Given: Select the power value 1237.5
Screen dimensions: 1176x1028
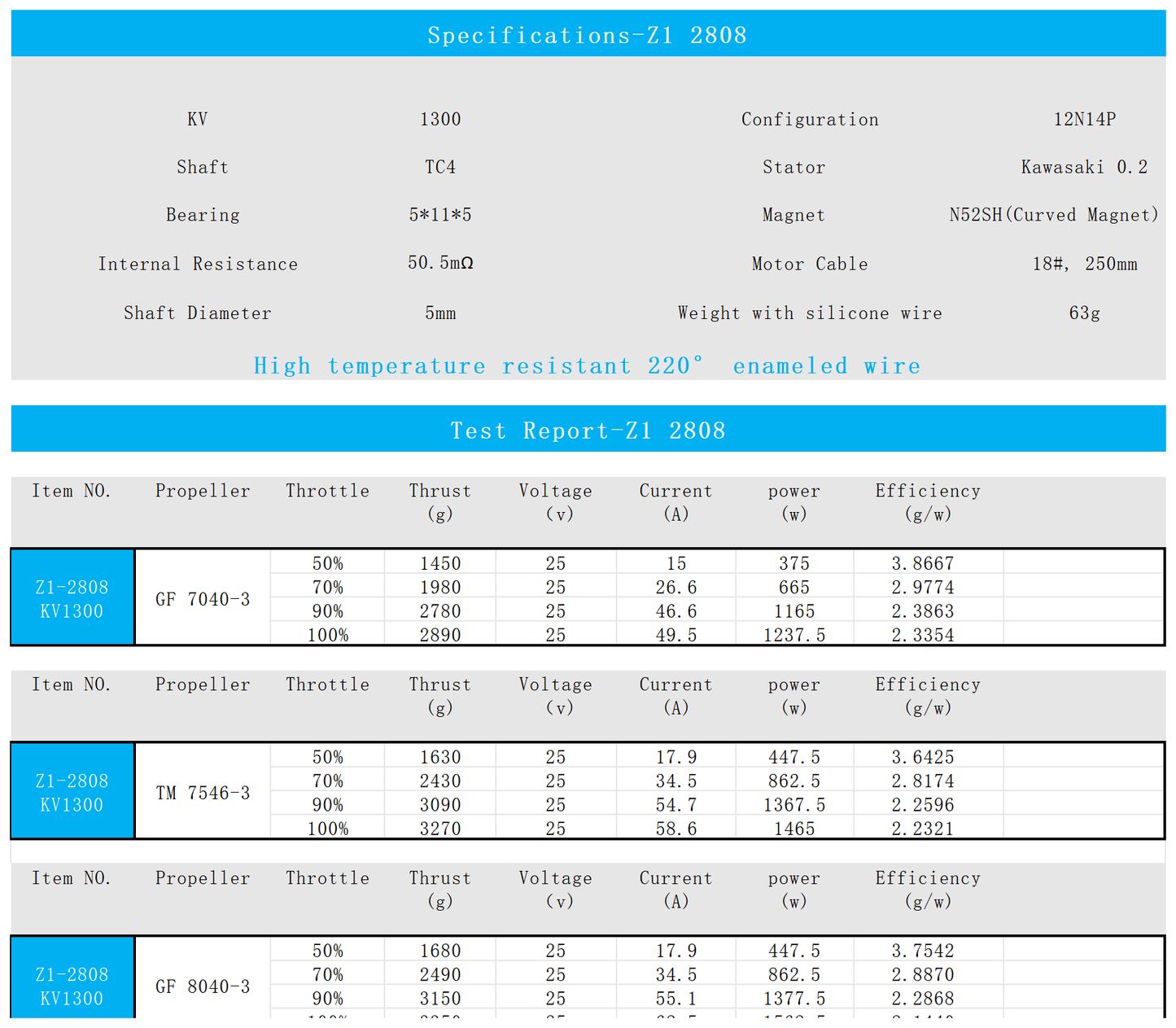Looking at the screenshot, I should (x=794, y=635).
